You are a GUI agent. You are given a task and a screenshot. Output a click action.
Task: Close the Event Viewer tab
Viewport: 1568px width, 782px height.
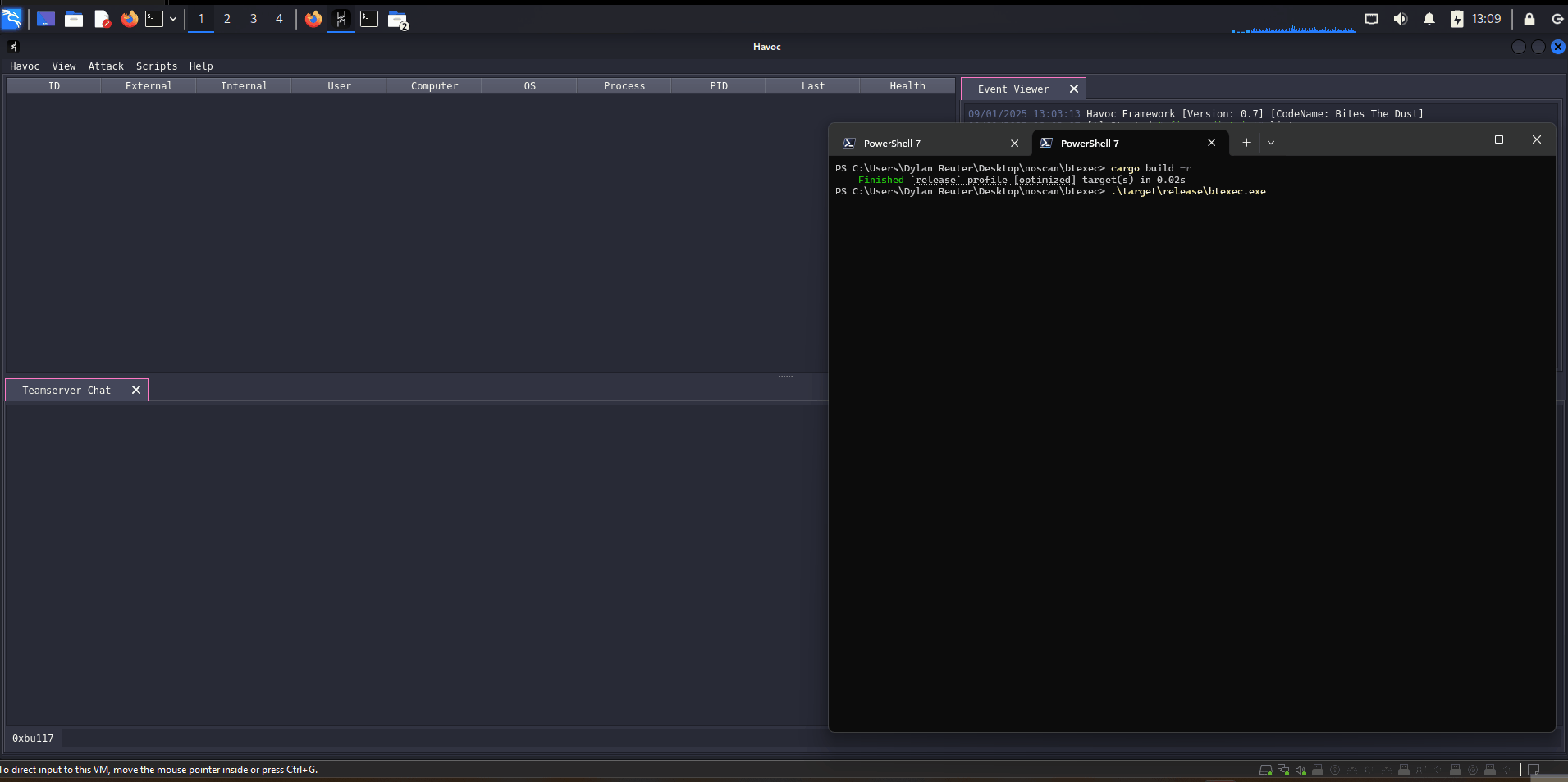pos(1074,89)
